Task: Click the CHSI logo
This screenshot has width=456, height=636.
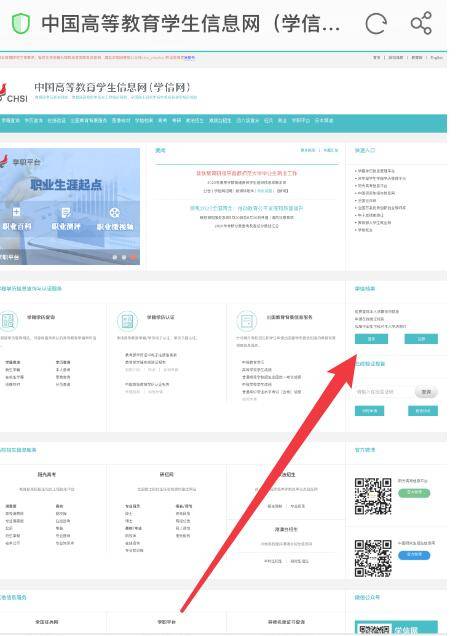Action: click(x=14, y=93)
